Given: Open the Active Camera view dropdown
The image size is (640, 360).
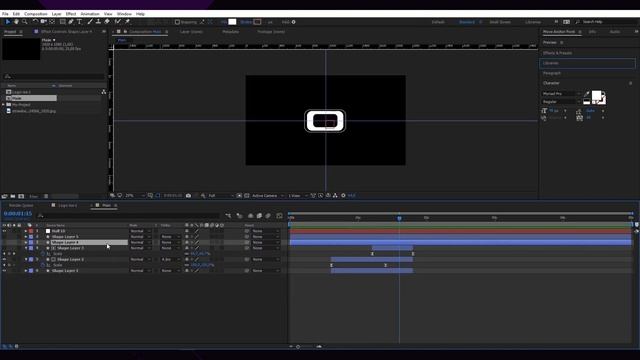Looking at the screenshot, I should point(268,196).
